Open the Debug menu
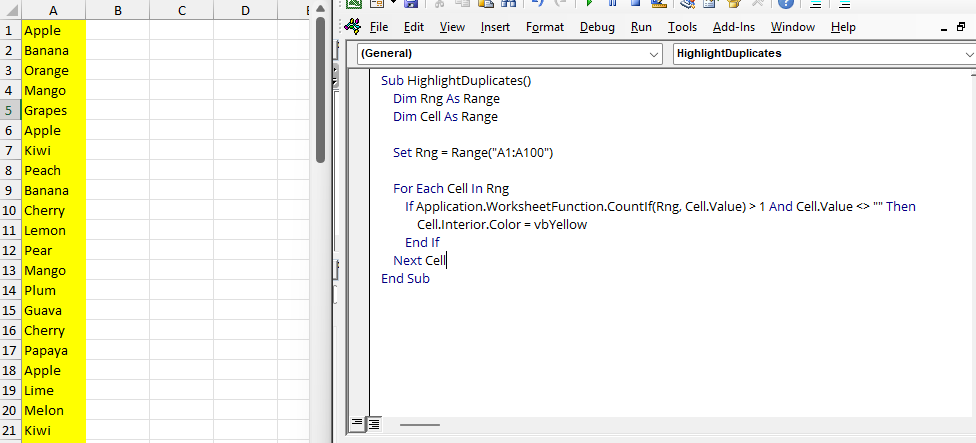Image resolution: width=976 pixels, height=443 pixels. pos(597,27)
